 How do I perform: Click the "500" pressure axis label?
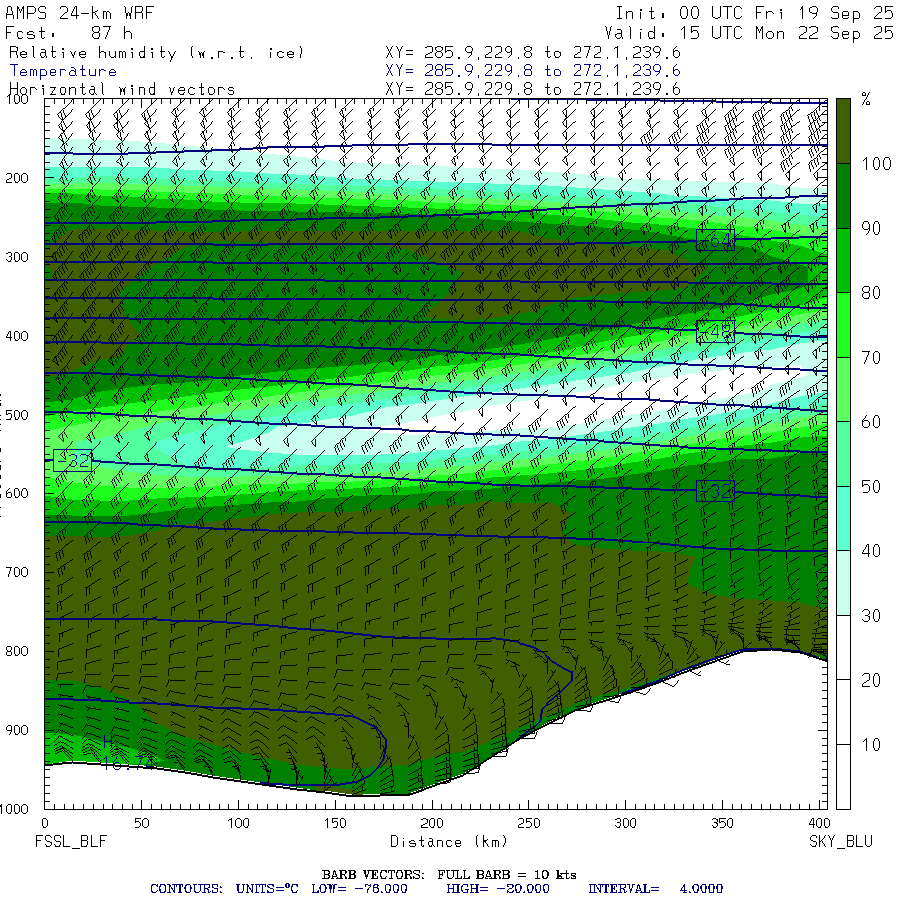click(17, 415)
